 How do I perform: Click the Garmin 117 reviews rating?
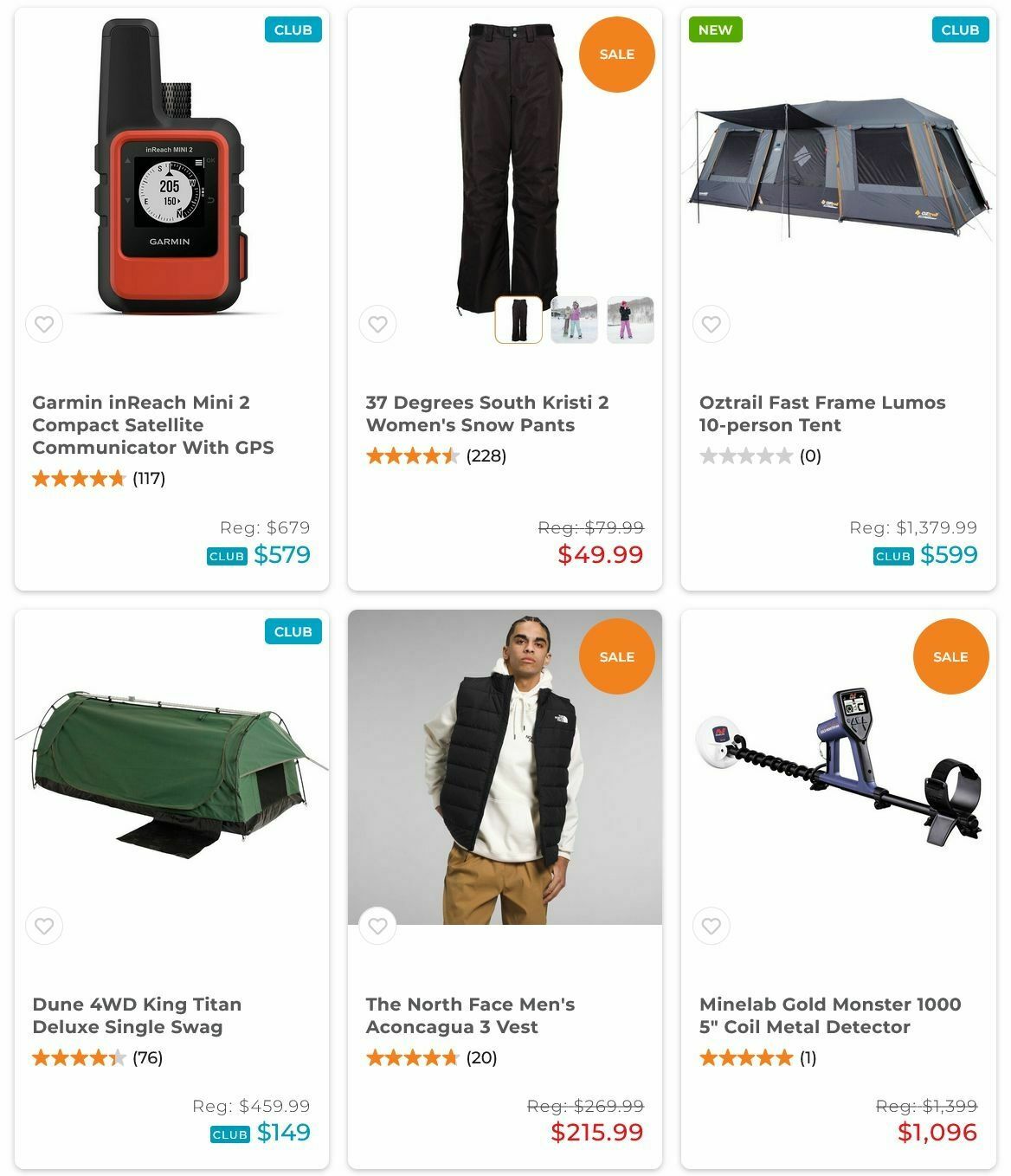tap(99, 478)
